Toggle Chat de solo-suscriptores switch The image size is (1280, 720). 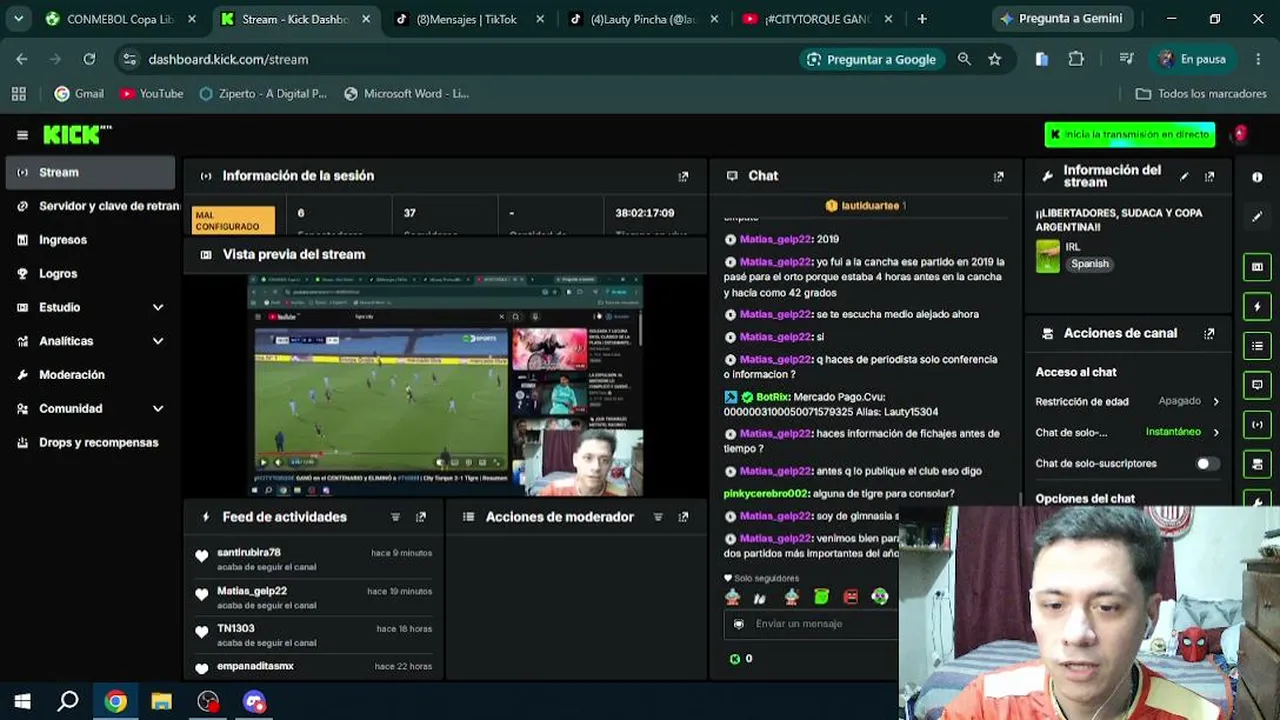[1208, 464]
